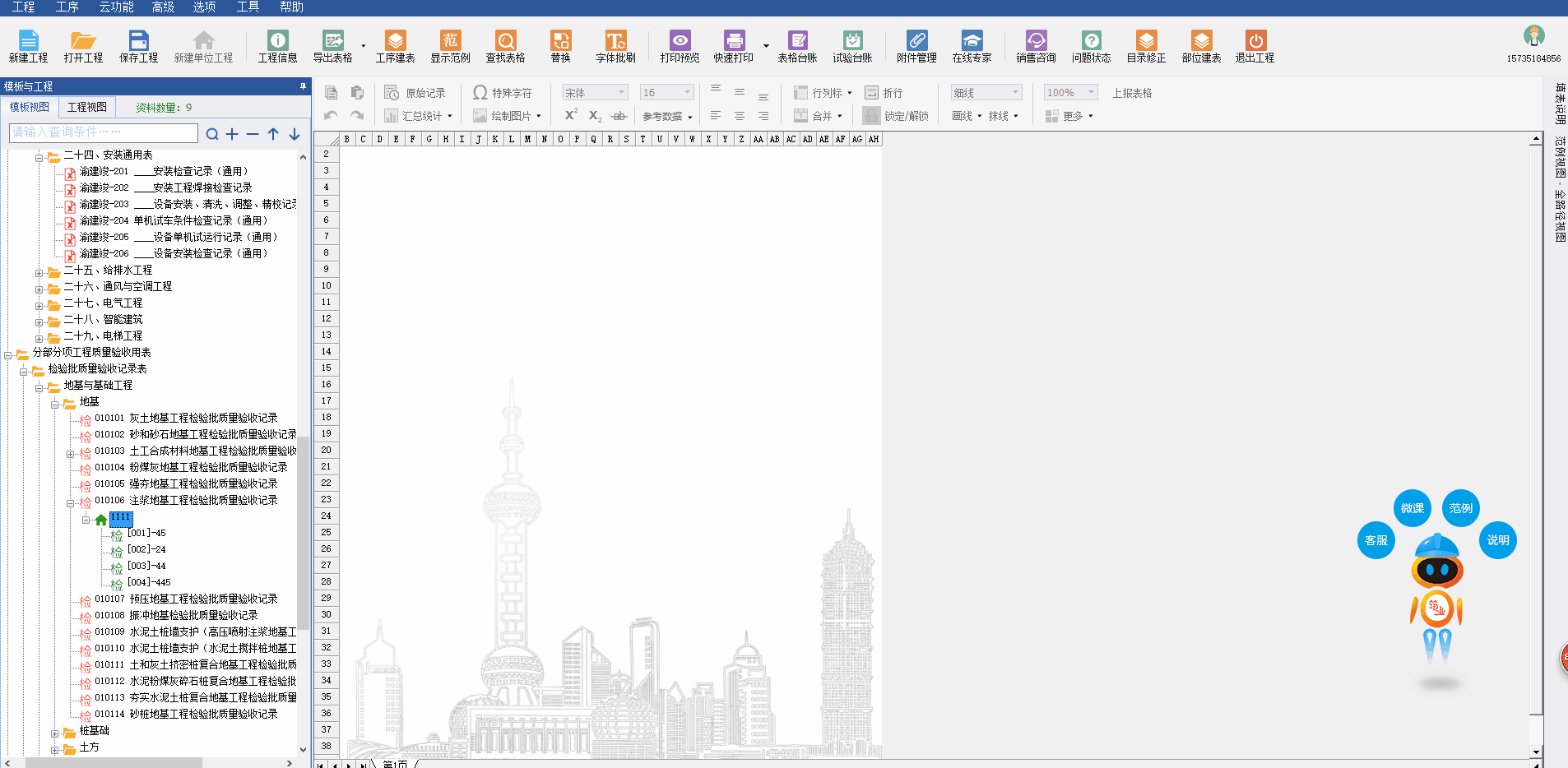Click the 打印预览 print preview icon
The width and height of the screenshot is (1568, 768).
pos(680,46)
